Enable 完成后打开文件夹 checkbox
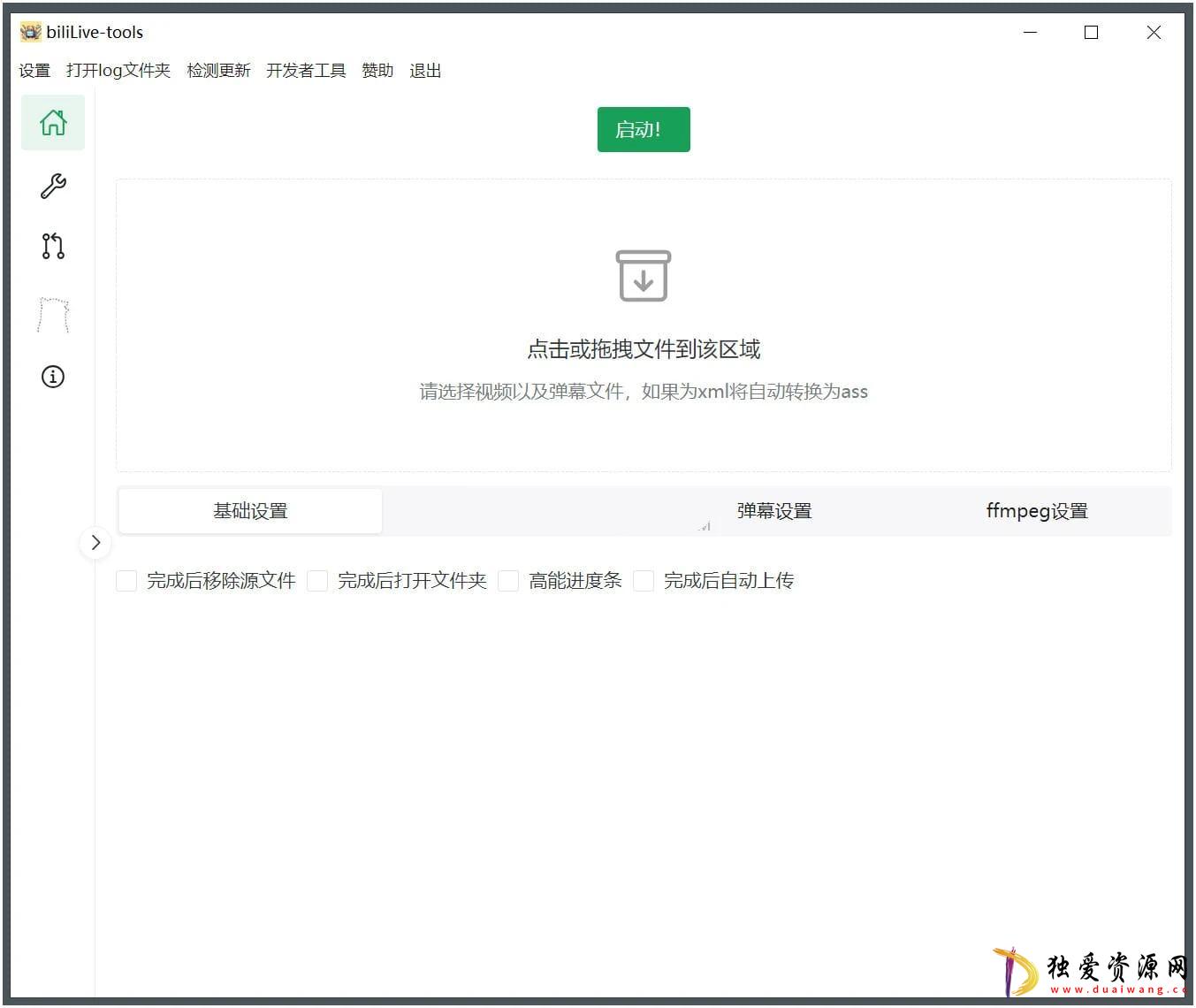 tap(317, 581)
